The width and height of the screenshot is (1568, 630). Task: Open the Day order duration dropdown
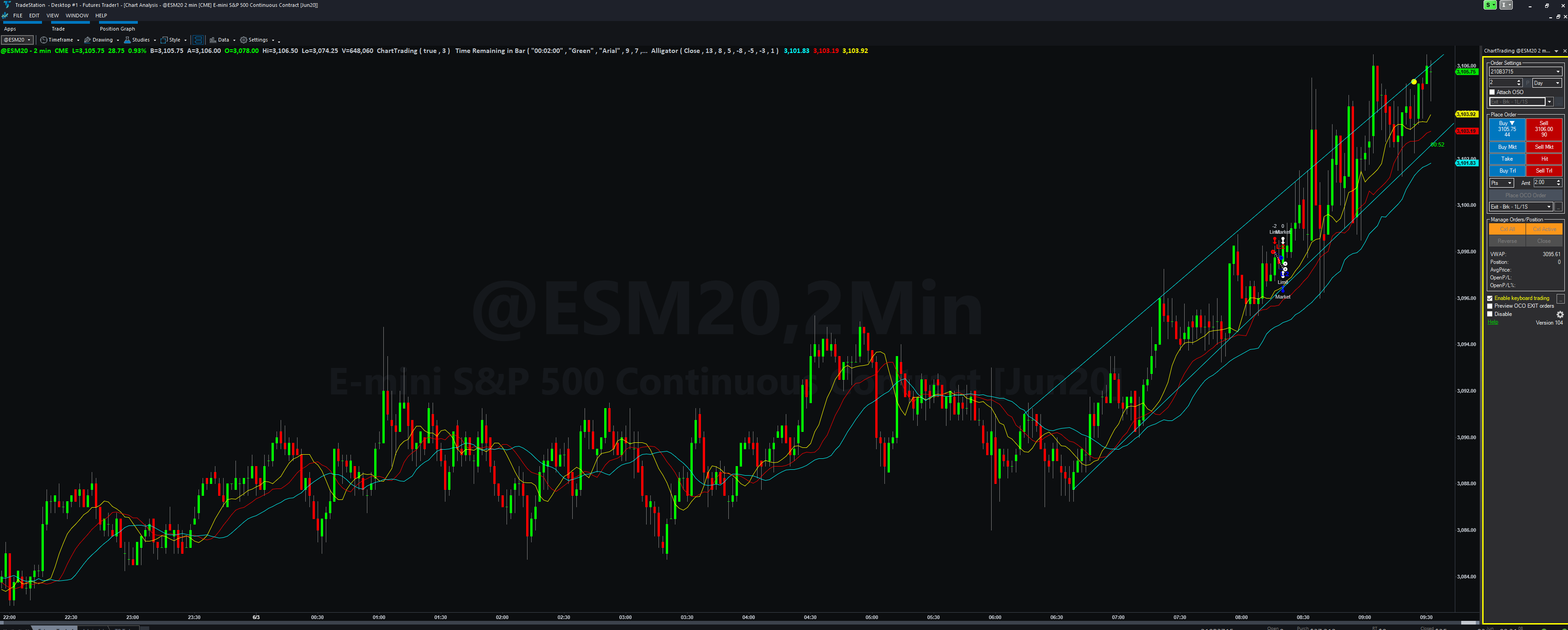click(1547, 83)
